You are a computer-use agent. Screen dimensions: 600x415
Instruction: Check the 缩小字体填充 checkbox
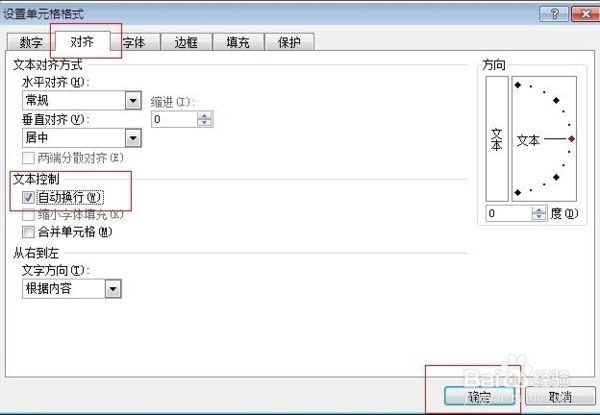(x=28, y=215)
